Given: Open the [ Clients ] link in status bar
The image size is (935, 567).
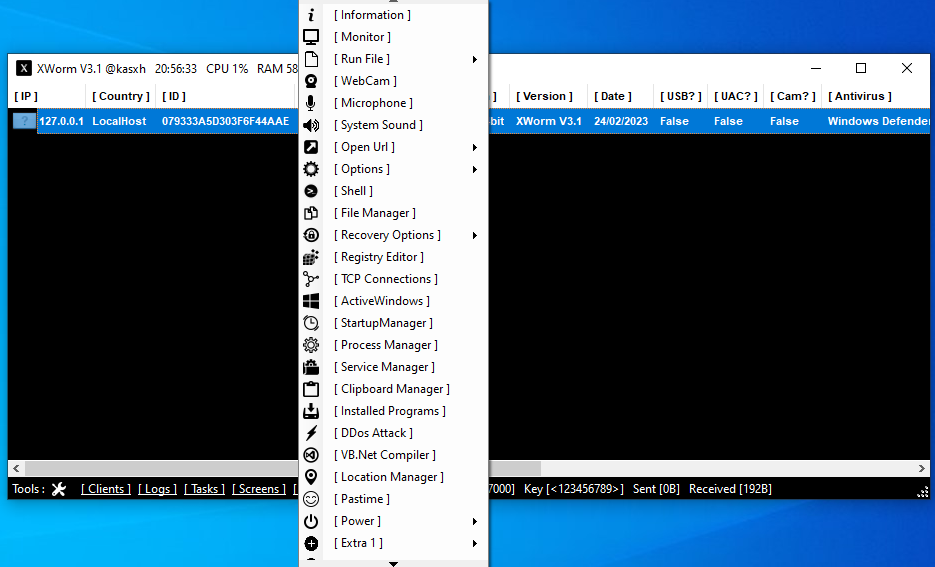Looking at the screenshot, I should (106, 489).
